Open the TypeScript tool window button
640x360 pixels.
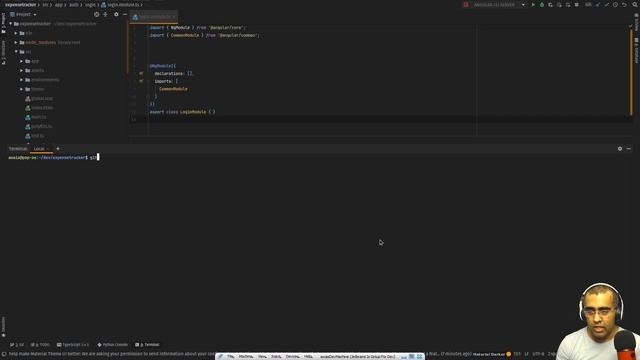[x=73, y=344]
